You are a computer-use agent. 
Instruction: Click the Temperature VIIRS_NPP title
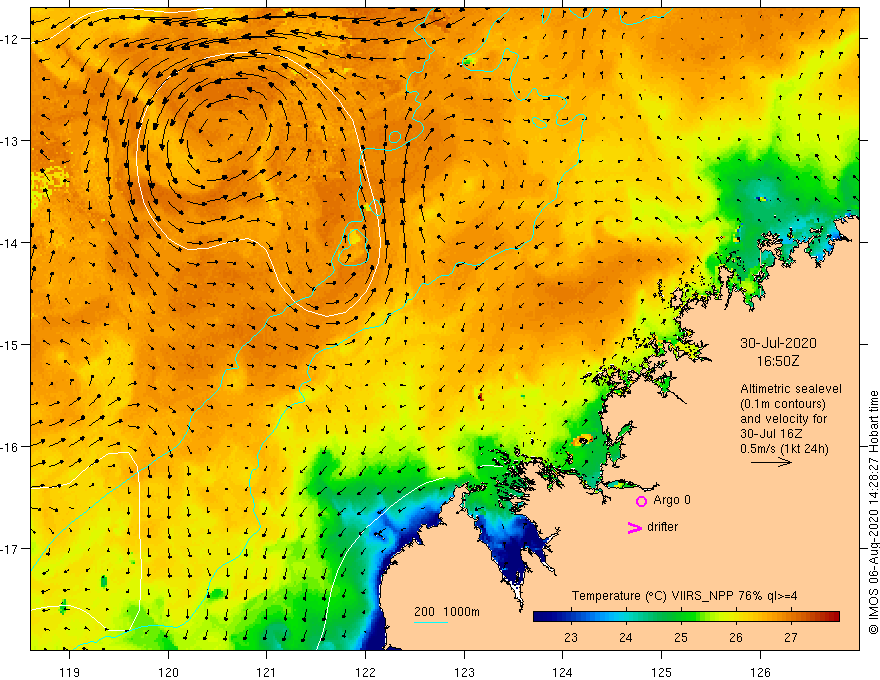point(684,596)
